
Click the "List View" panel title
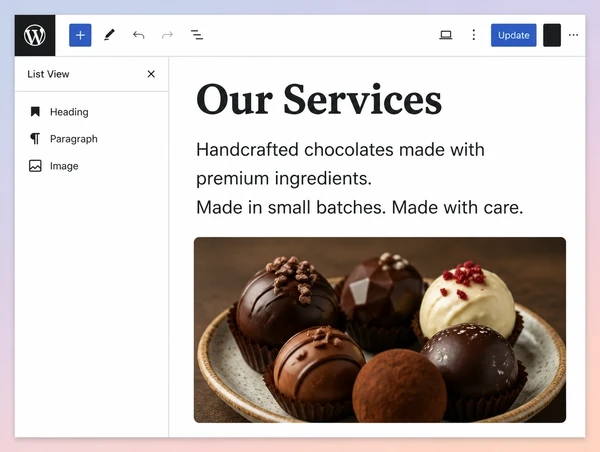pyautogui.click(x=48, y=74)
